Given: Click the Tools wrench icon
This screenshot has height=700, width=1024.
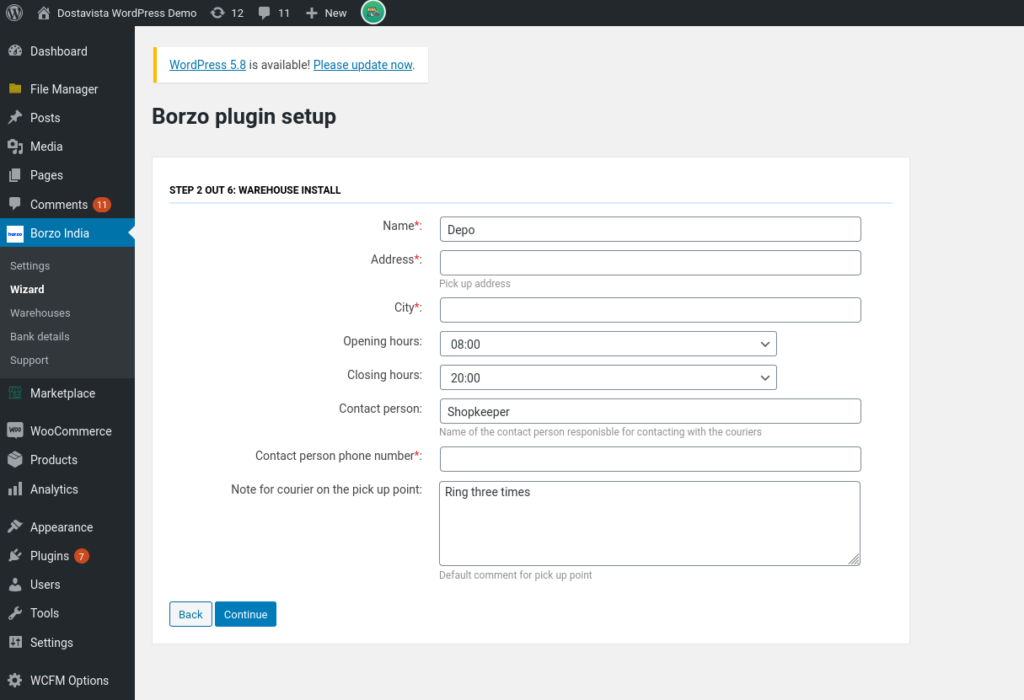Looking at the screenshot, I should (x=15, y=613).
